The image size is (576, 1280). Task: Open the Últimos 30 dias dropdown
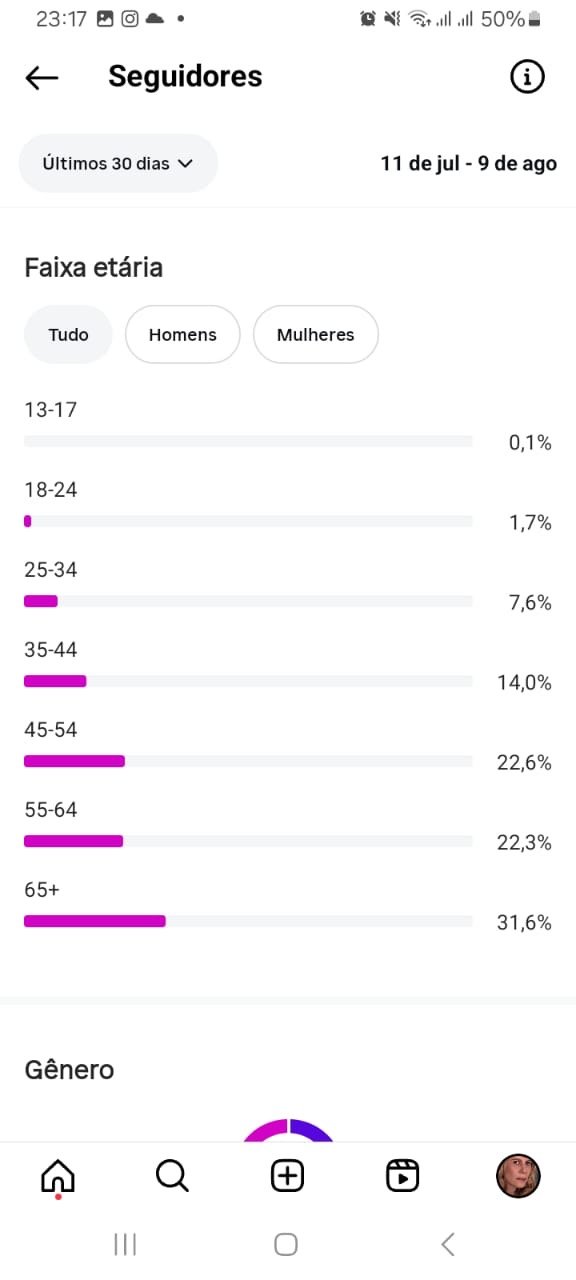click(x=118, y=163)
